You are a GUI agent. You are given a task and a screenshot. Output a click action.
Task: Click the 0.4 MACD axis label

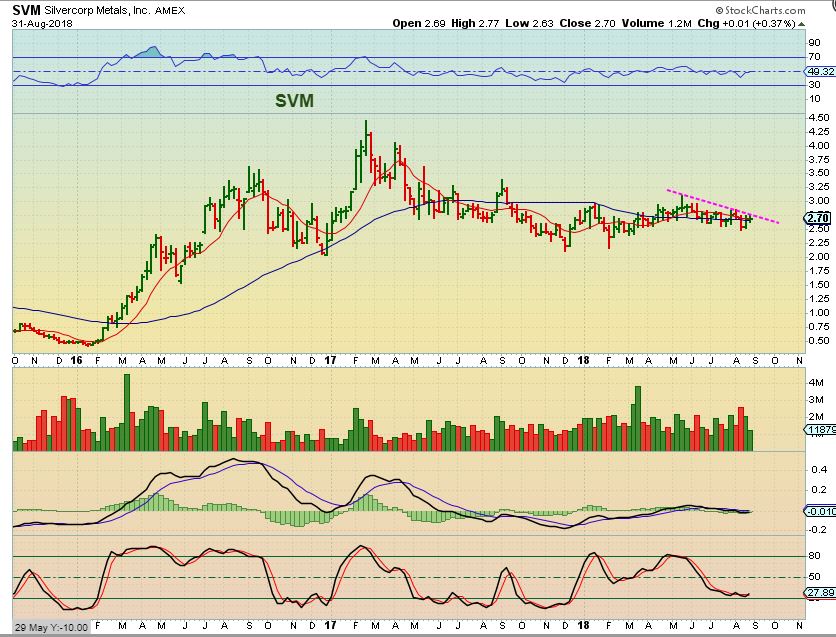pos(819,470)
